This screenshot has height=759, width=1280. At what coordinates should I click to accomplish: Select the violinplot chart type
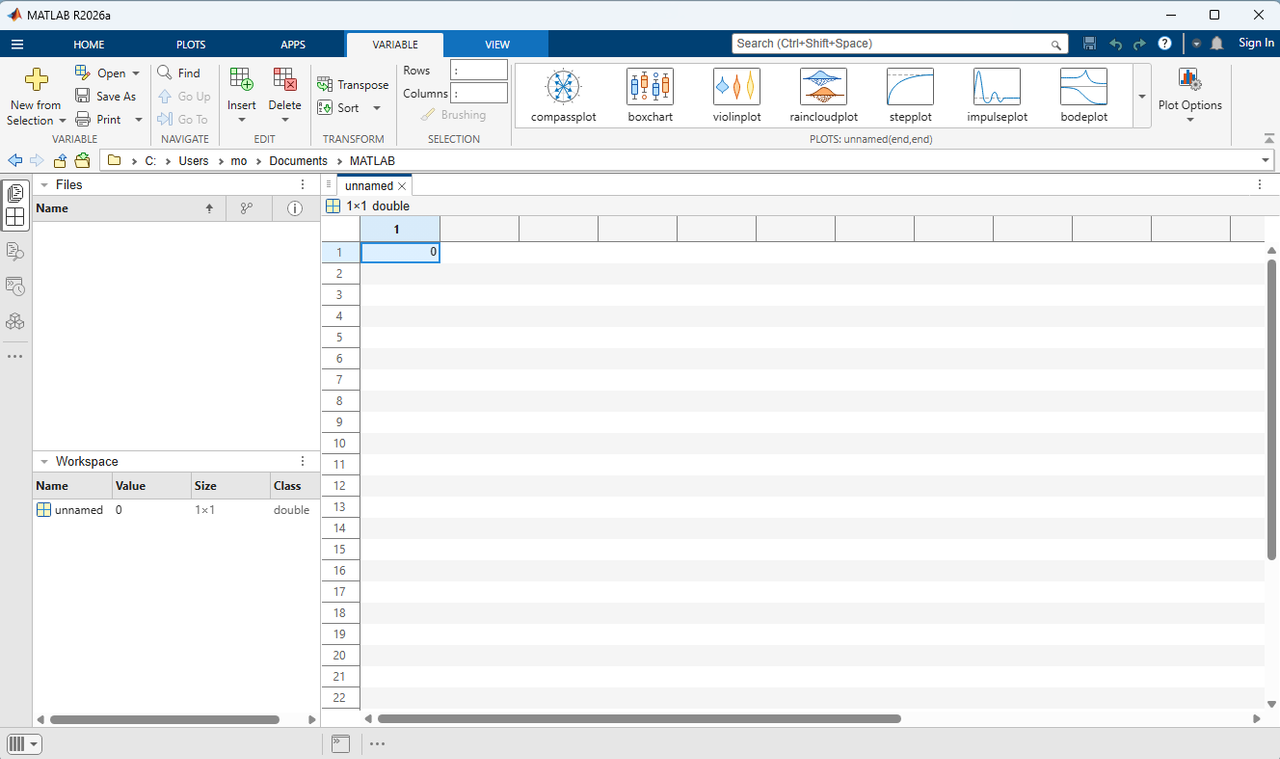click(737, 96)
